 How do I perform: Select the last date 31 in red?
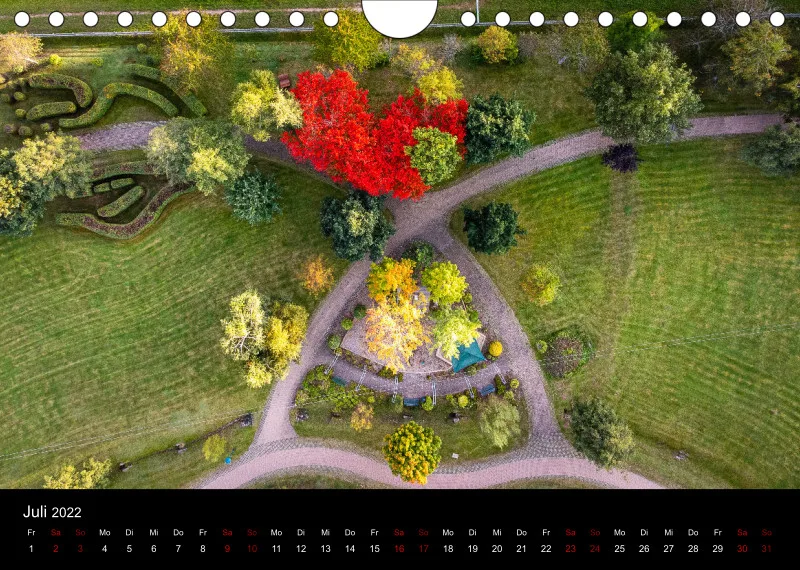pyautogui.click(x=766, y=549)
